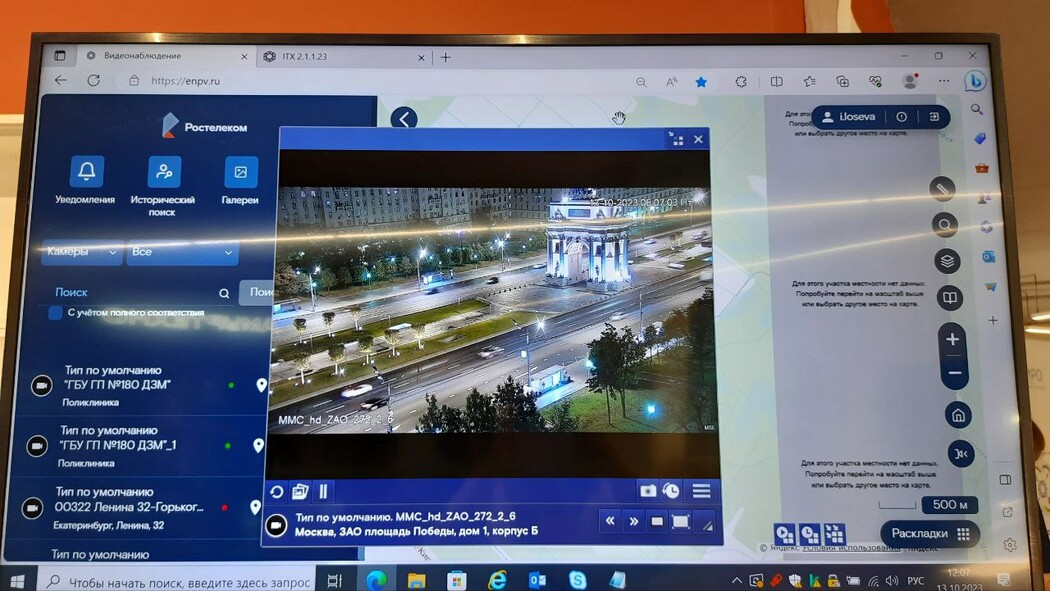This screenshot has height=591, width=1050.
Task: Switch to small video frame size
Action: [x=657, y=521]
